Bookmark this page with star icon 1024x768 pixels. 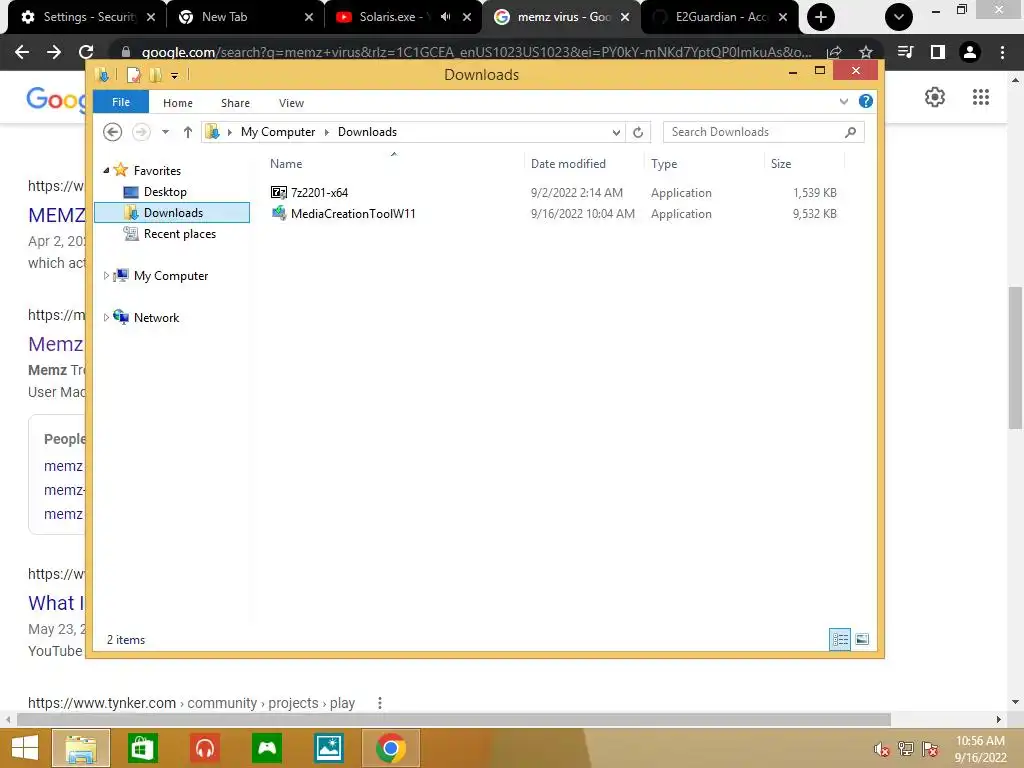[865, 52]
